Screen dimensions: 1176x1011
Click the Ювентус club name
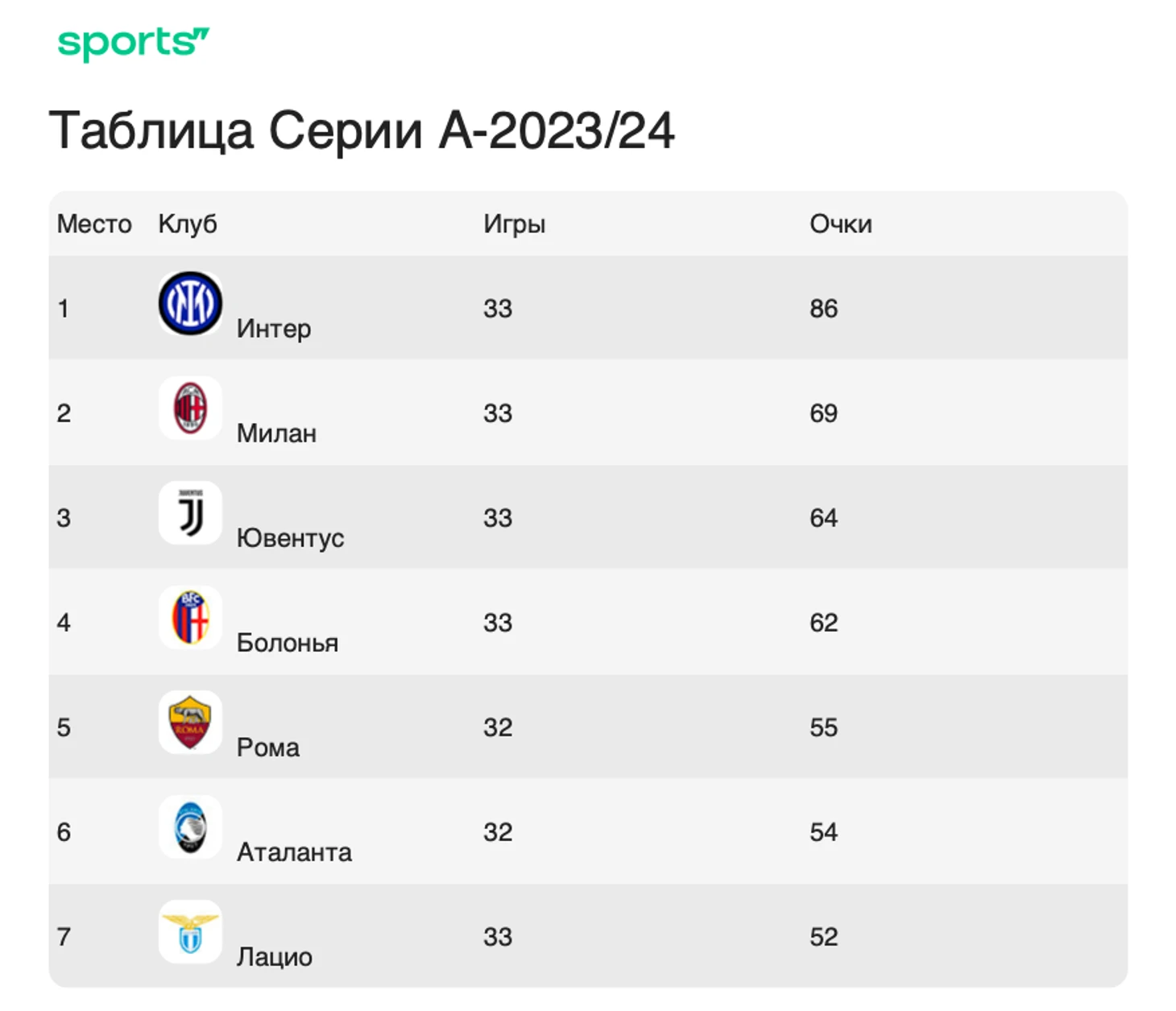coord(290,538)
